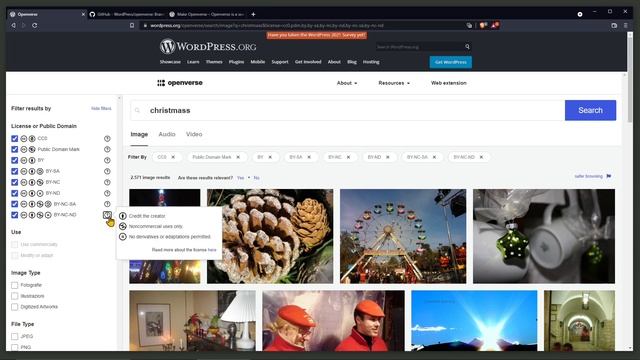Open help icon for BY-SA license
Viewport: 640px width, 360px height.
107,171
